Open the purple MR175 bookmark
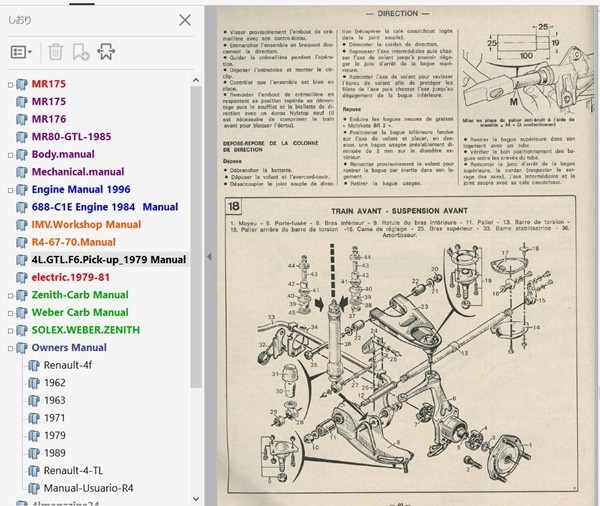 coord(49,101)
